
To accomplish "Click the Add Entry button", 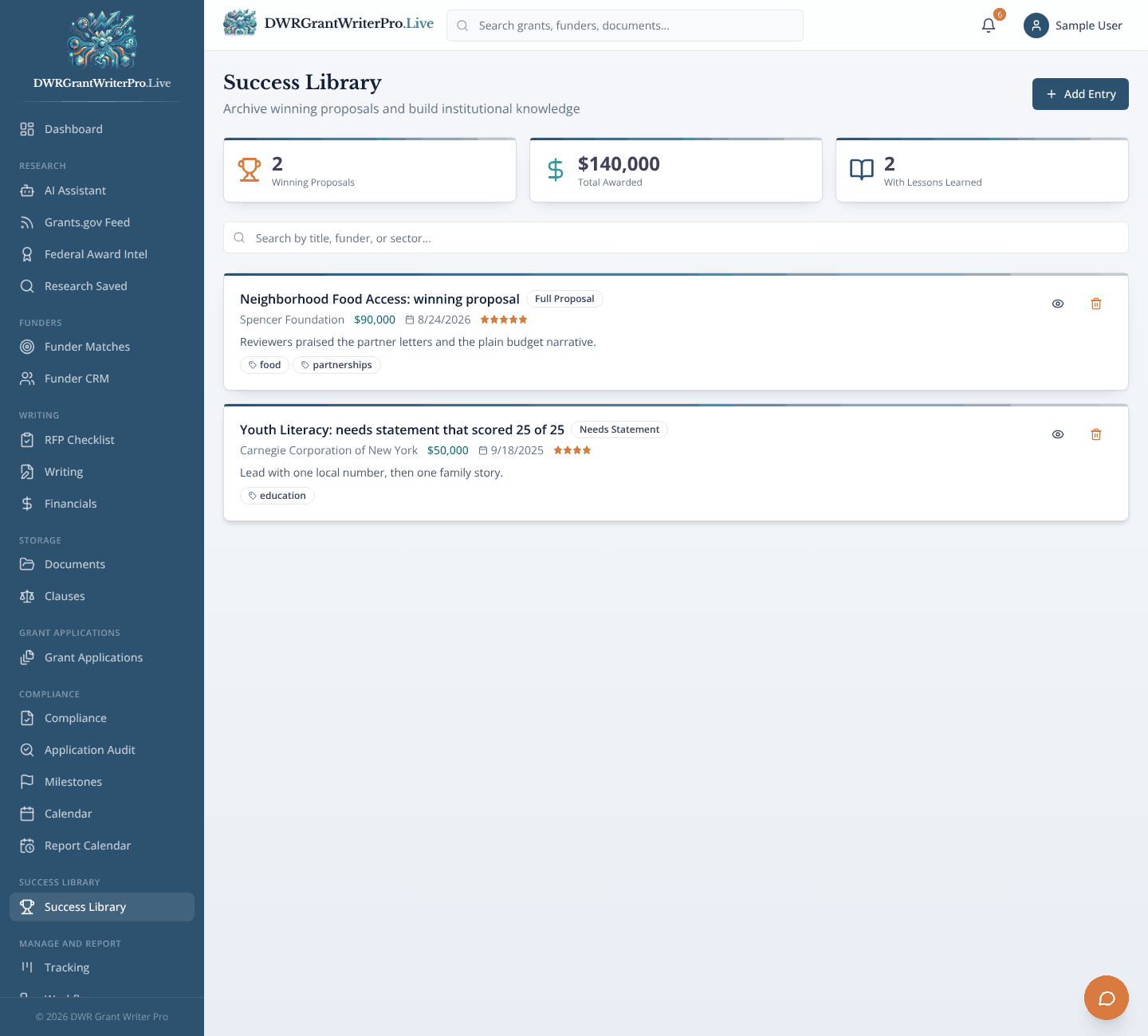I will [1080, 94].
